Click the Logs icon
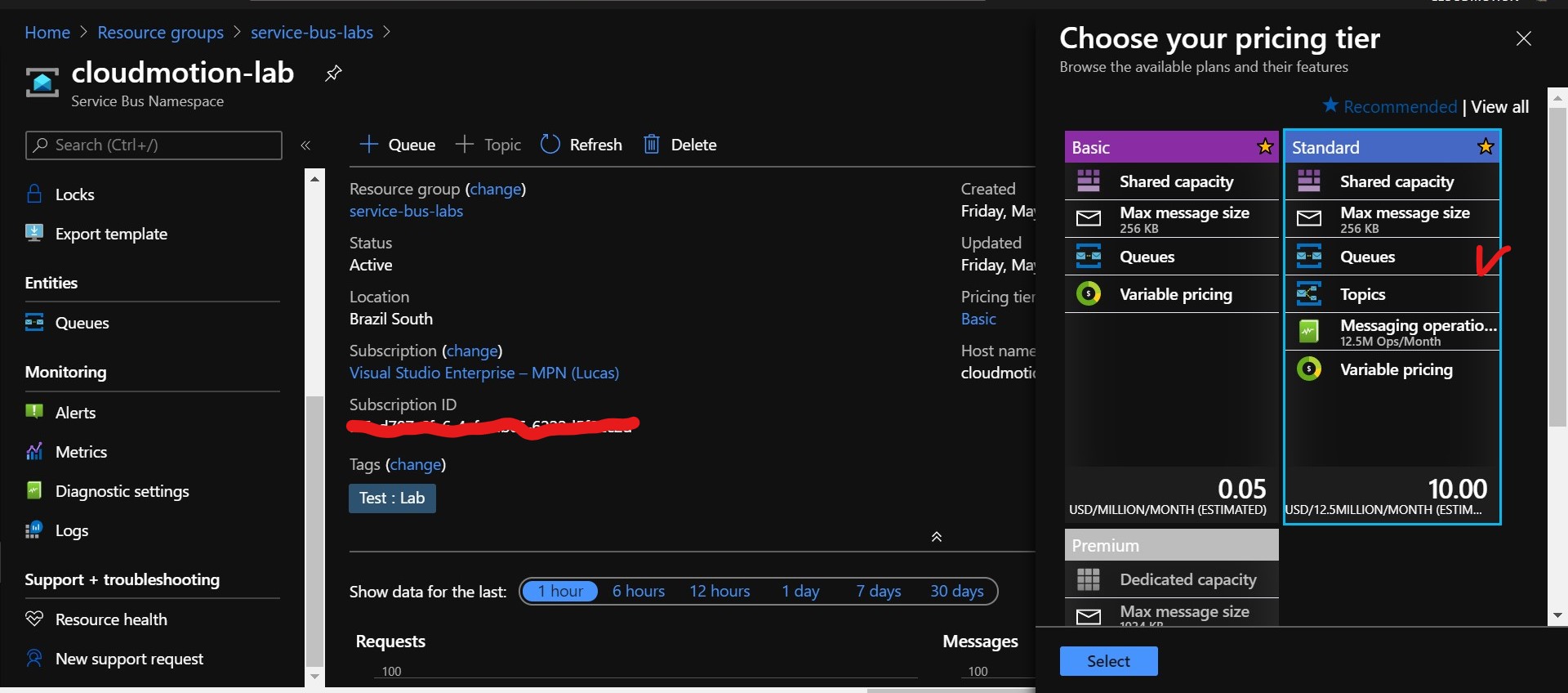 (34, 530)
